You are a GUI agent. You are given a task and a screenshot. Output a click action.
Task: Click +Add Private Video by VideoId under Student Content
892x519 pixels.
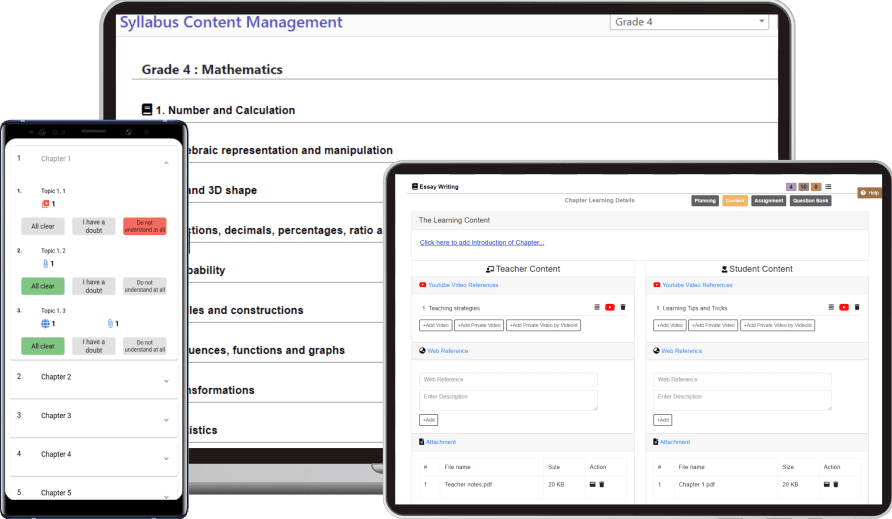click(x=777, y=325)
